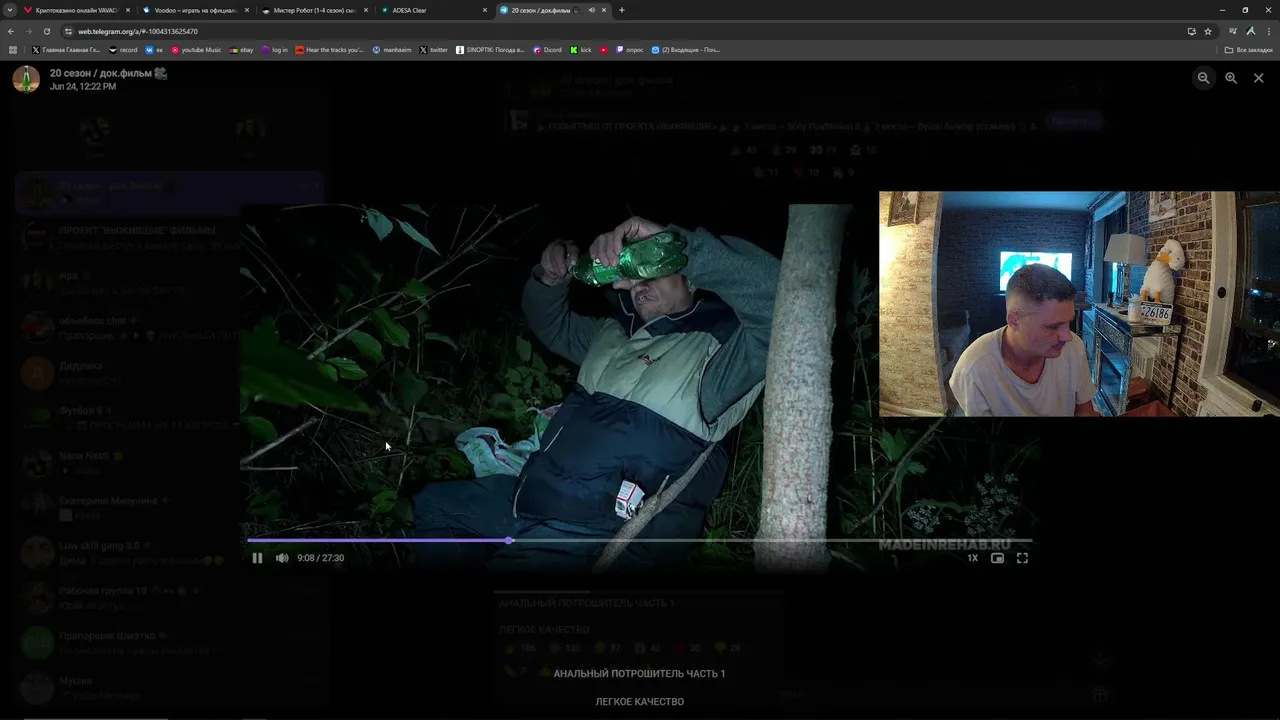
Task: Expand the Все закладки folder
Action: tap(1249, 50)
